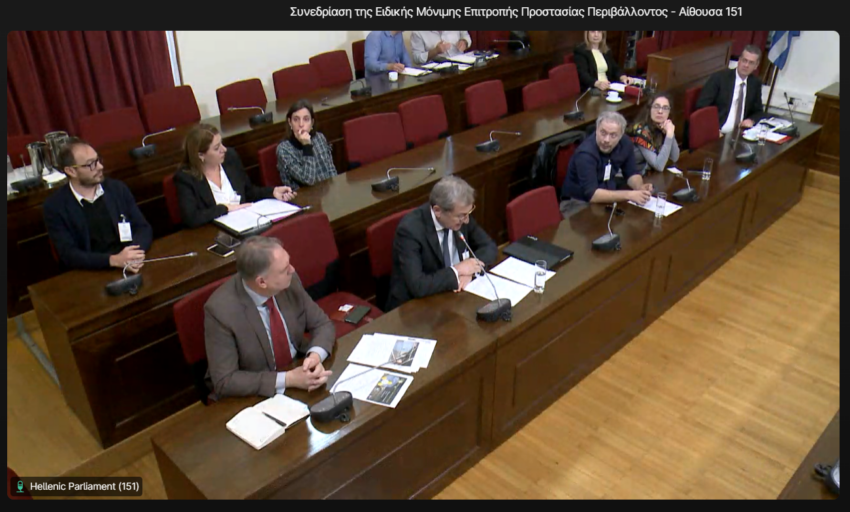Click the open notebook with pen
The width and height of the screenshot is (850, 512).
(266, 419)
